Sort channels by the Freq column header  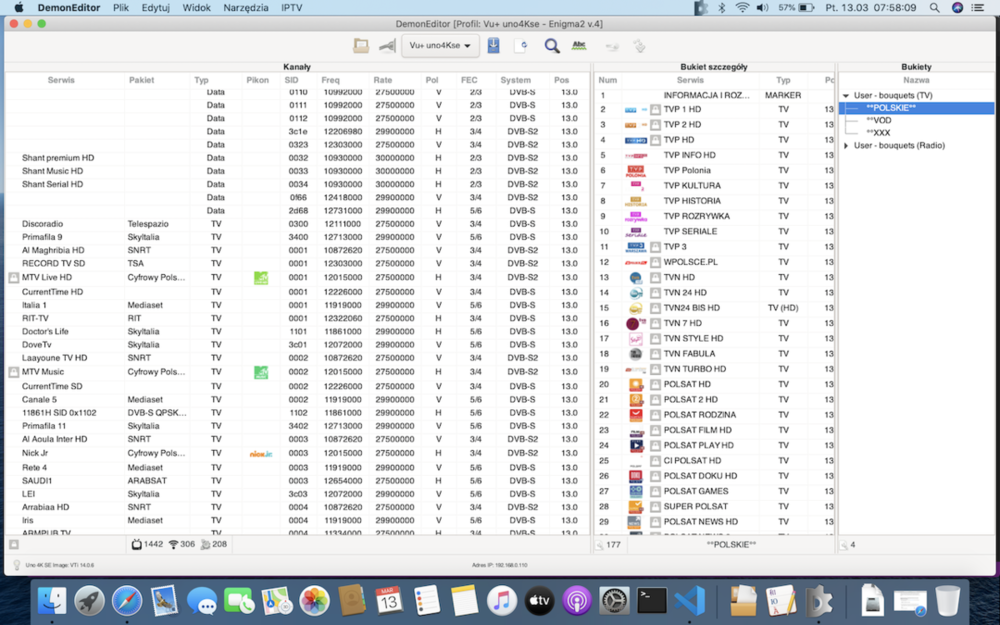330,80
